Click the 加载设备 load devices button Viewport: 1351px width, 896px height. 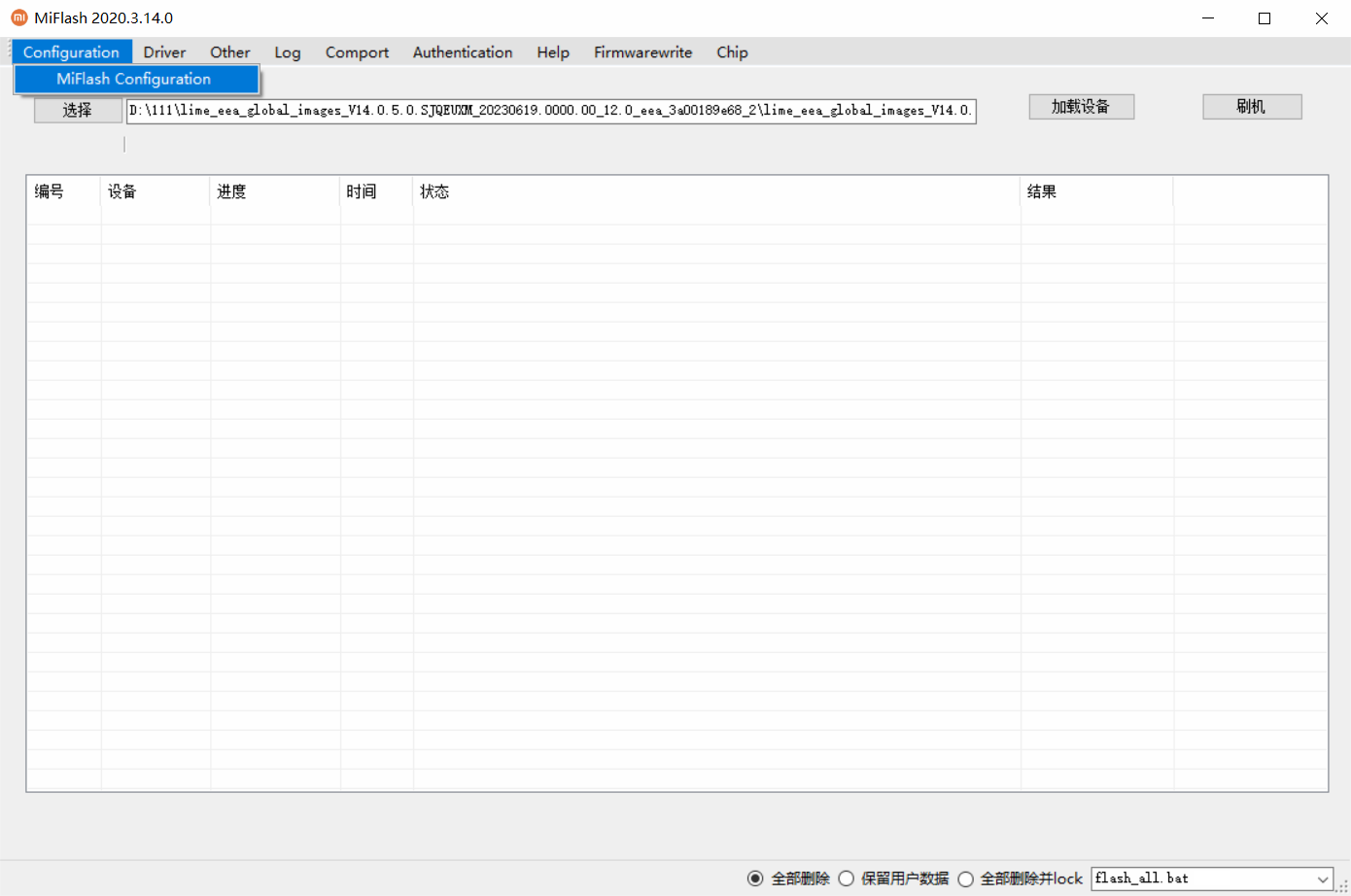pos(1081,107)
